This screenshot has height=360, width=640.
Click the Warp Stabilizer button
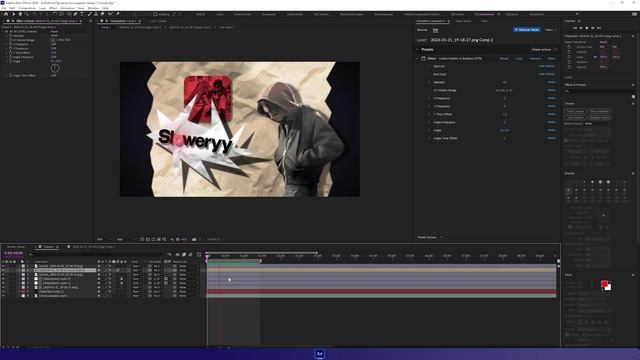coord(600,111)
